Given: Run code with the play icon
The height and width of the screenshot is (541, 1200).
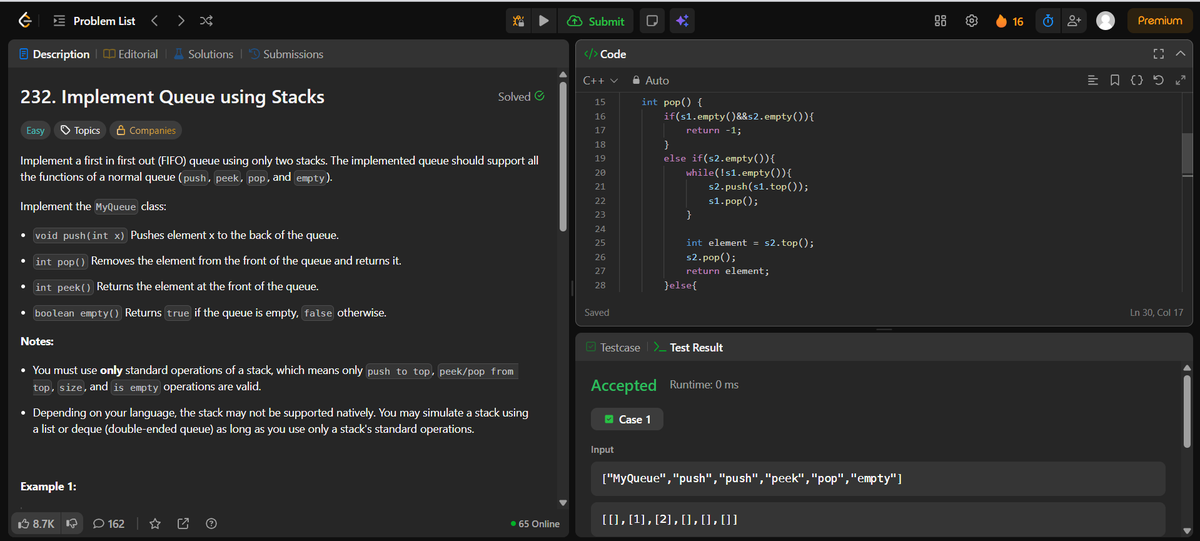Looking at the screenshot, I should coord(543,21).
